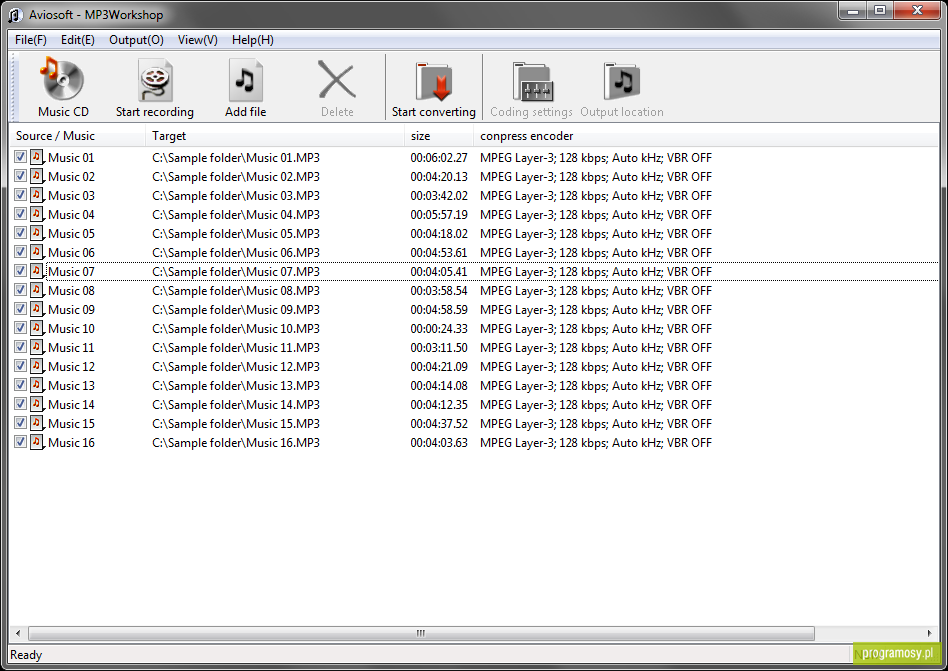This screenshot has width=948, height=671.
Task: Click the size column header
Action: coord(438,136)
